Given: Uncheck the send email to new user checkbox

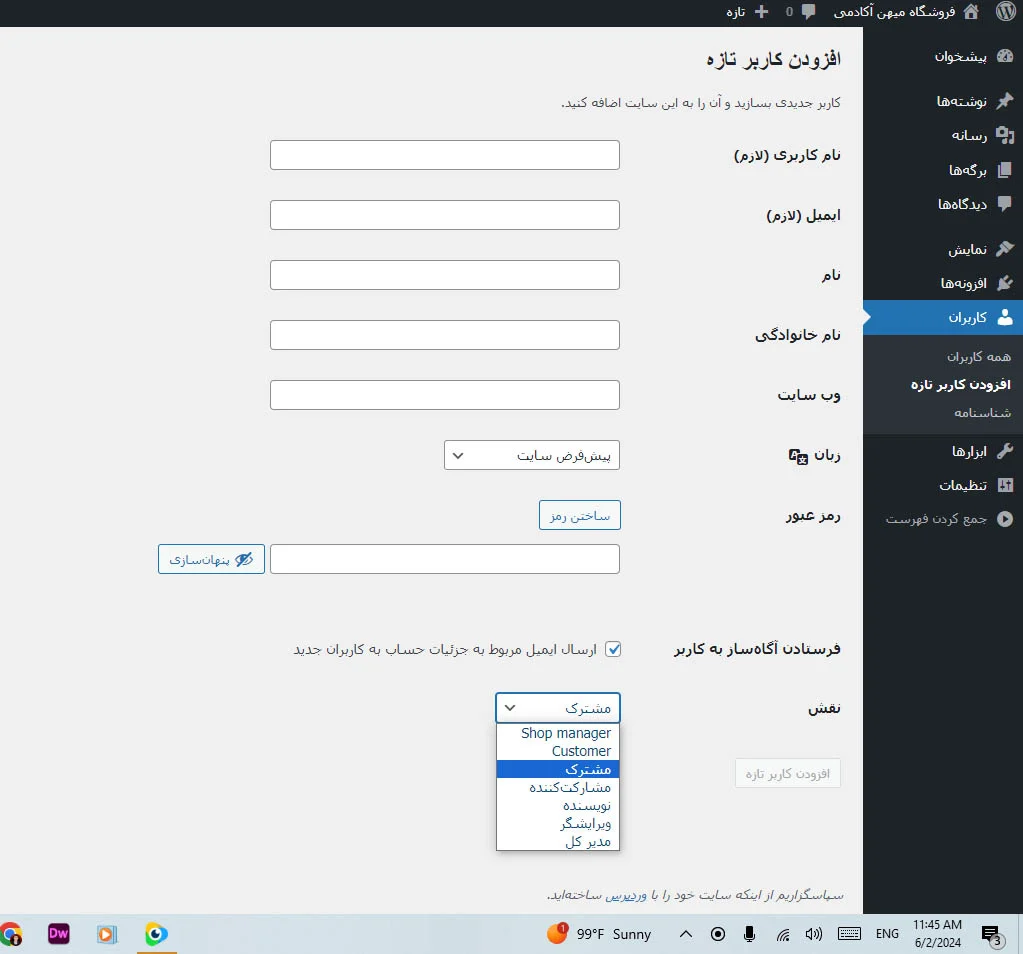Looking at the screenshot, I should click(613, 648).
